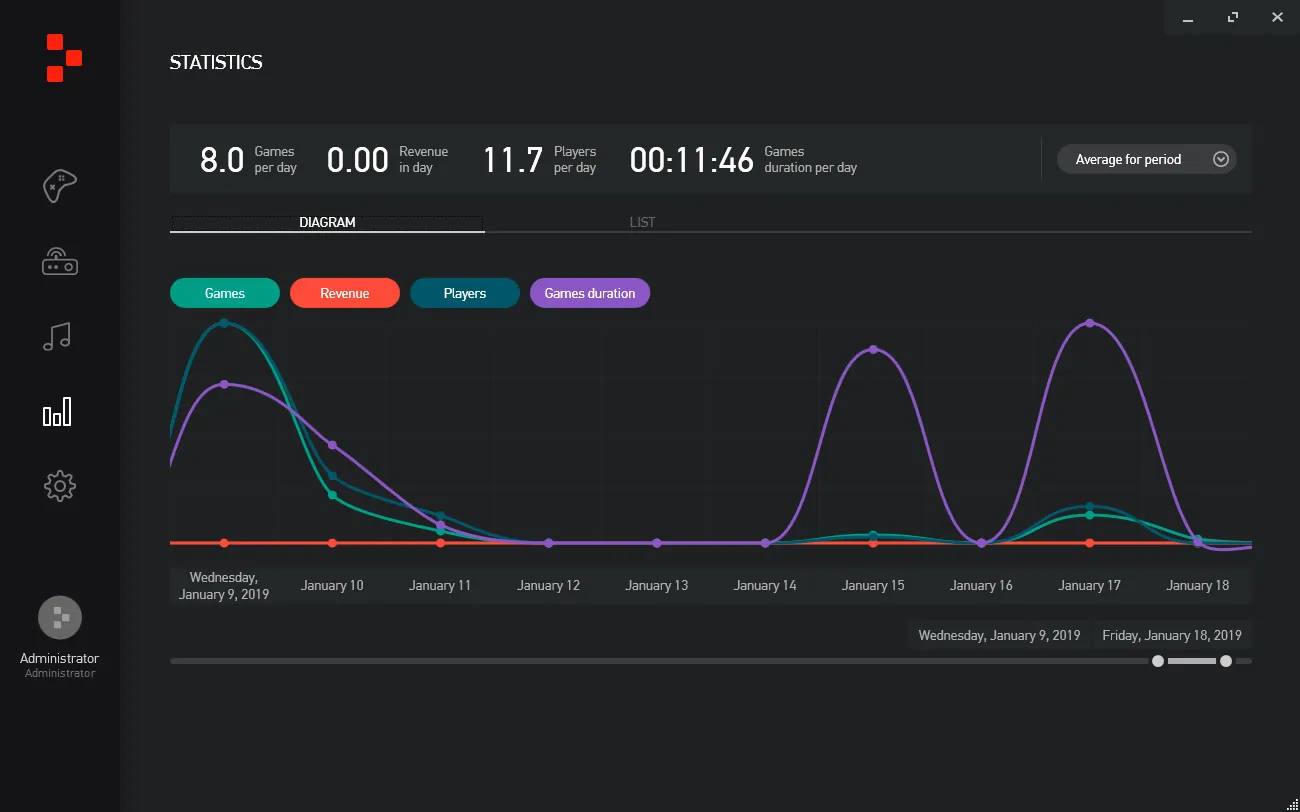Click the STATISTICS page heading
The image size is (1300, 812).
coord(216,62)
